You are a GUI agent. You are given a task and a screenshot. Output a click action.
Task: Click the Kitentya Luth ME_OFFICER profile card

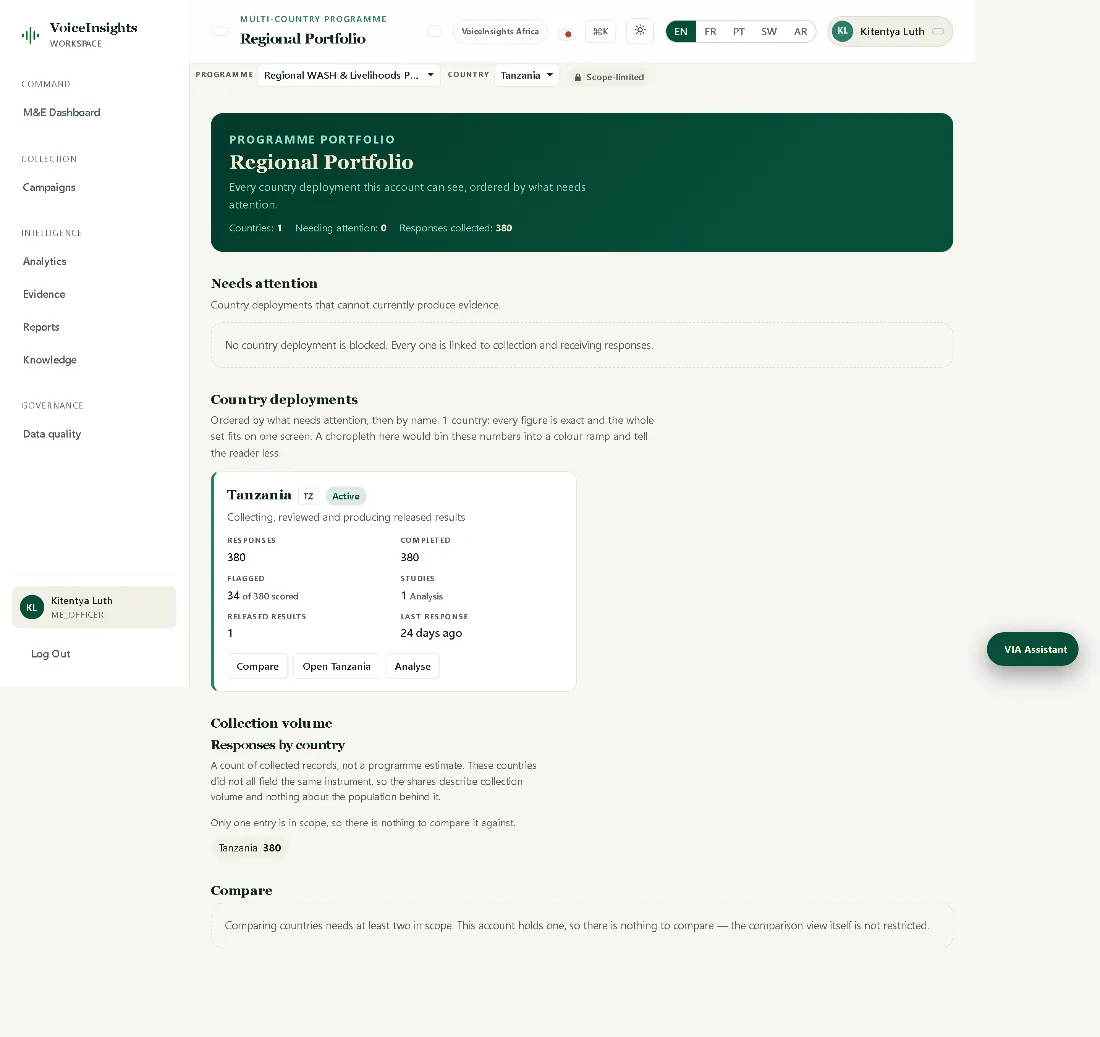(x=94, y=608)
